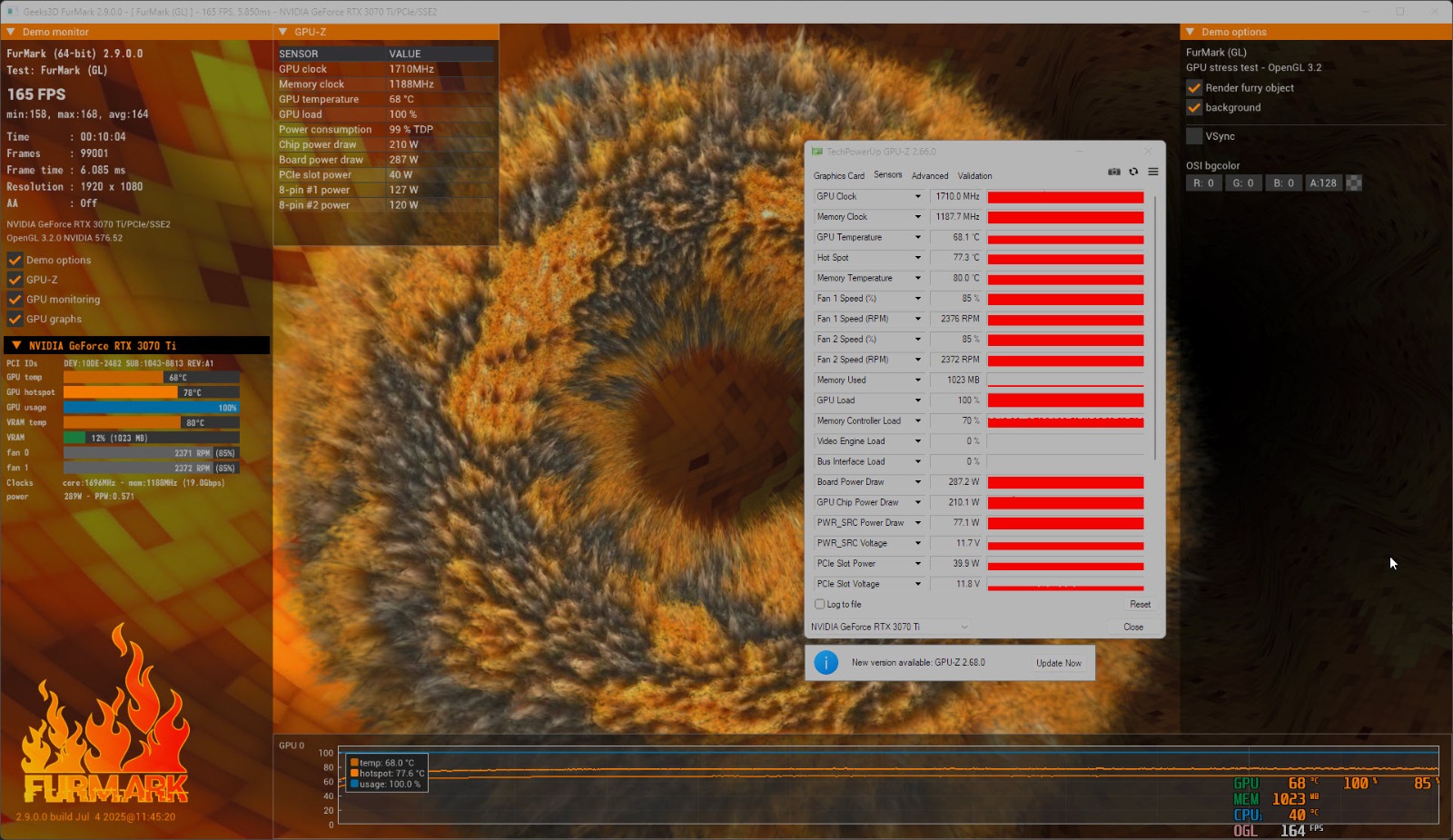This screenshot has width=1453, height=840.
Task: Open the GPU-Z hamburger menu icon
Action: coord(1152,172)
